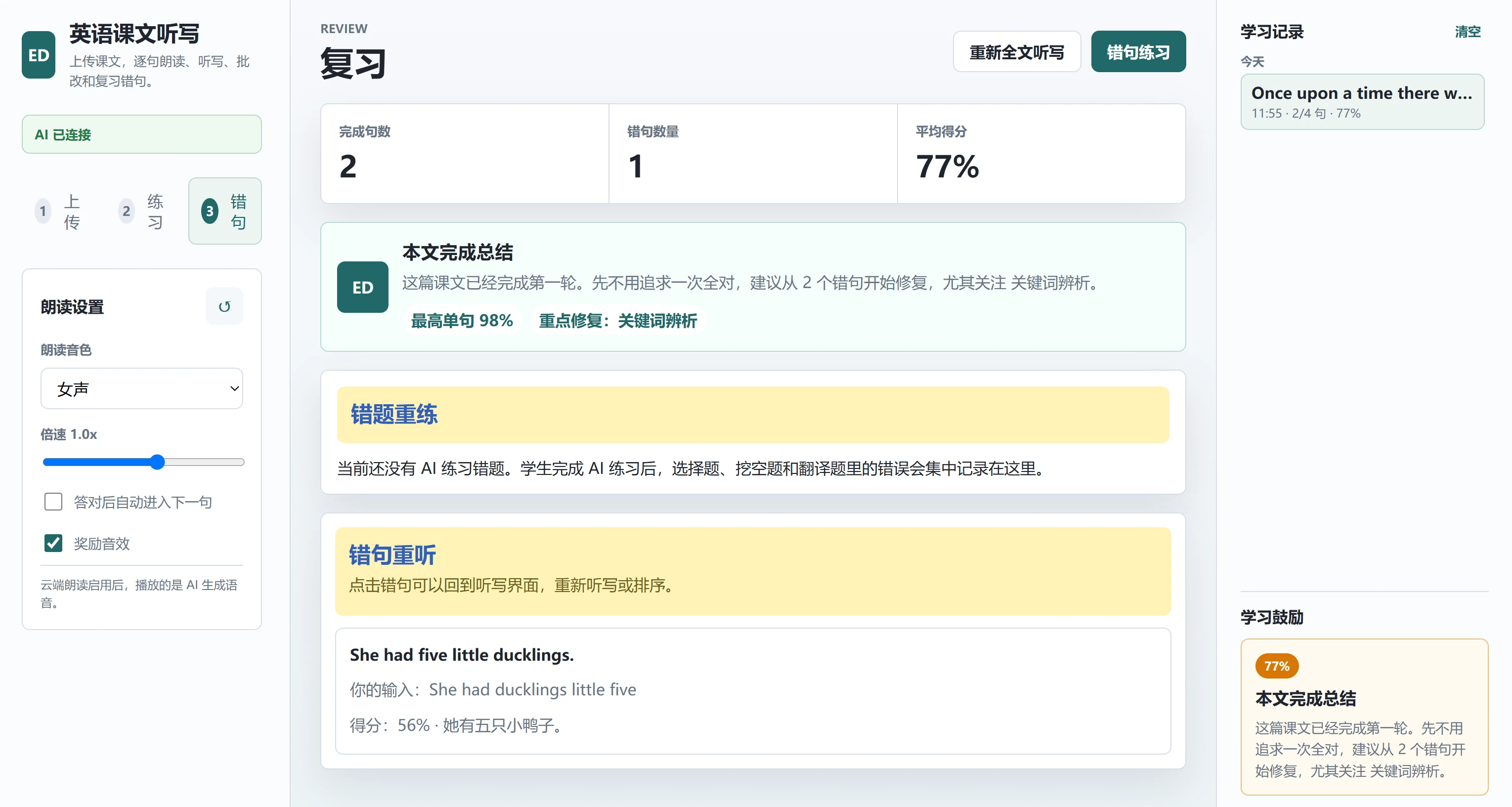Start 错句练习 button
The image size is (1512, 807).
tap(1138, 52)
